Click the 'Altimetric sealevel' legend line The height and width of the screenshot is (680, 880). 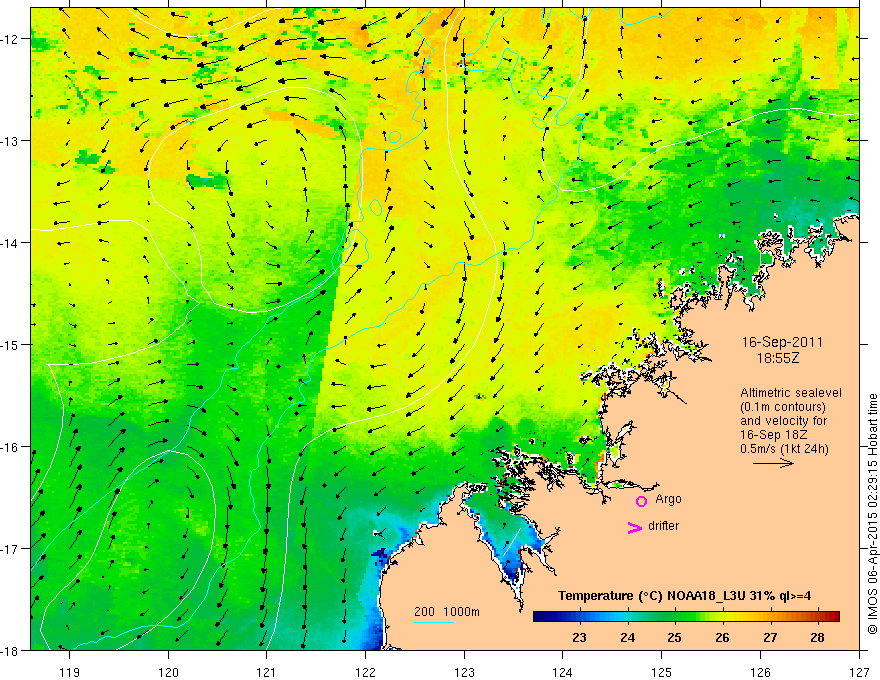(x=791, y=393)
